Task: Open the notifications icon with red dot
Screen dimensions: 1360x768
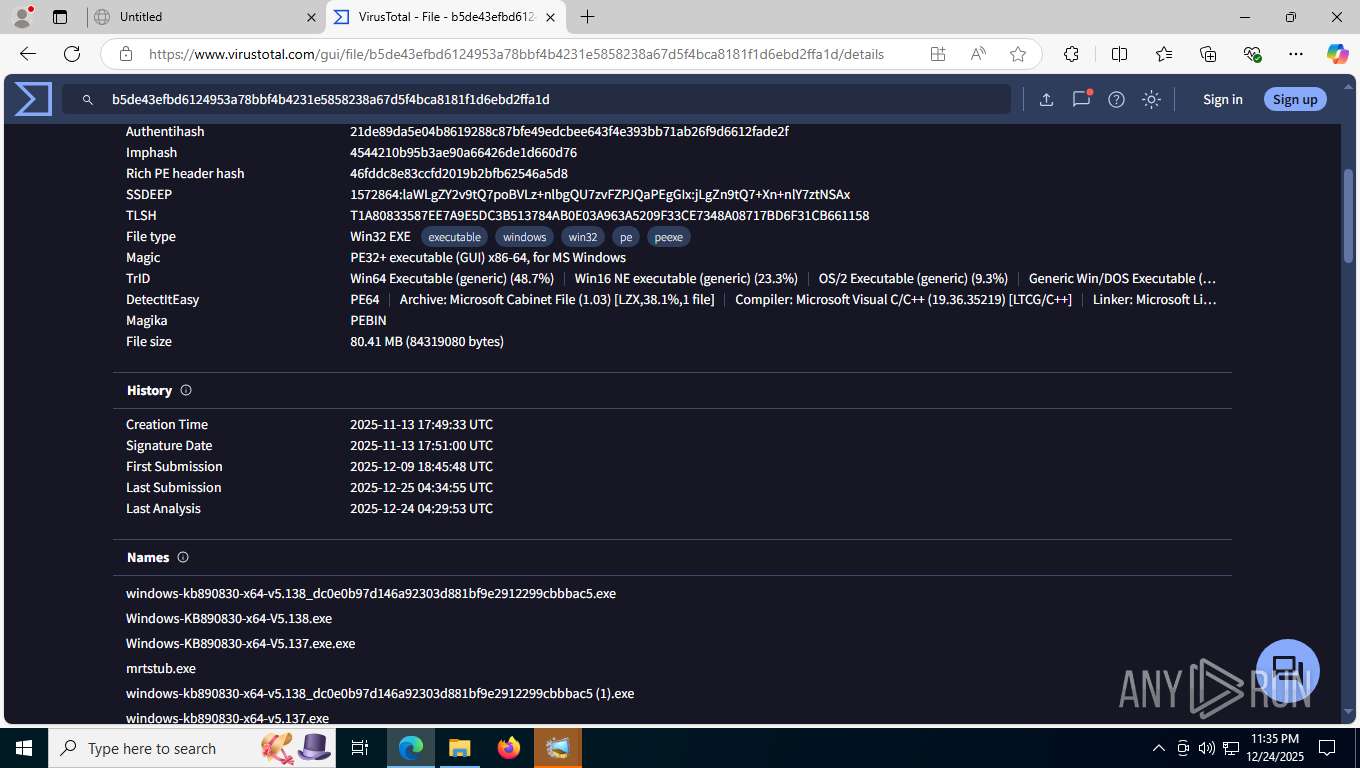Action: point(1081,99)
